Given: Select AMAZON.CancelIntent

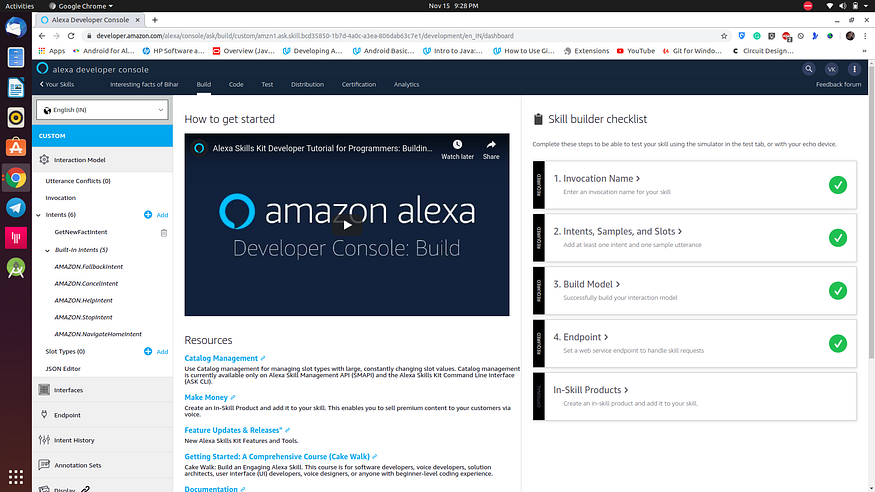Looking at the screenshot, I should [86, 283].
